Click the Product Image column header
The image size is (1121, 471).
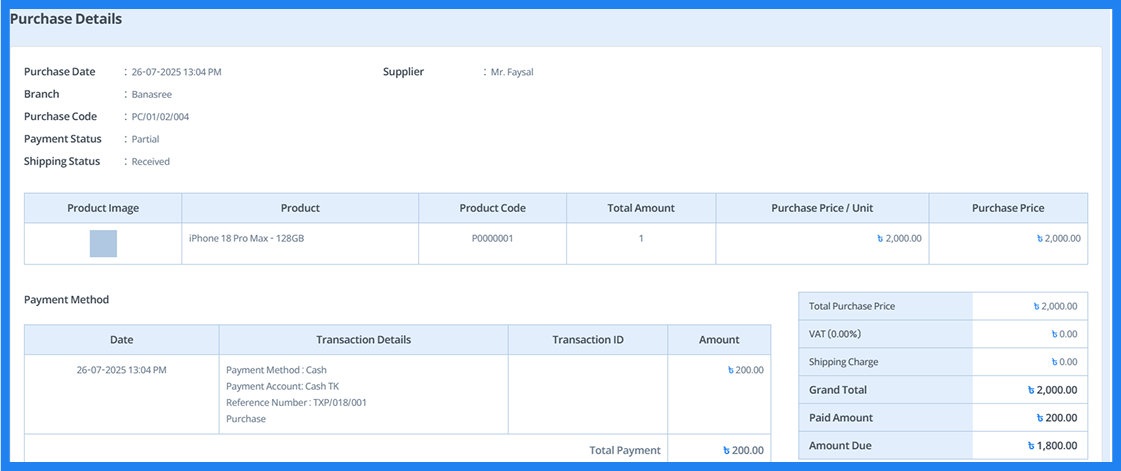(103, 208)
